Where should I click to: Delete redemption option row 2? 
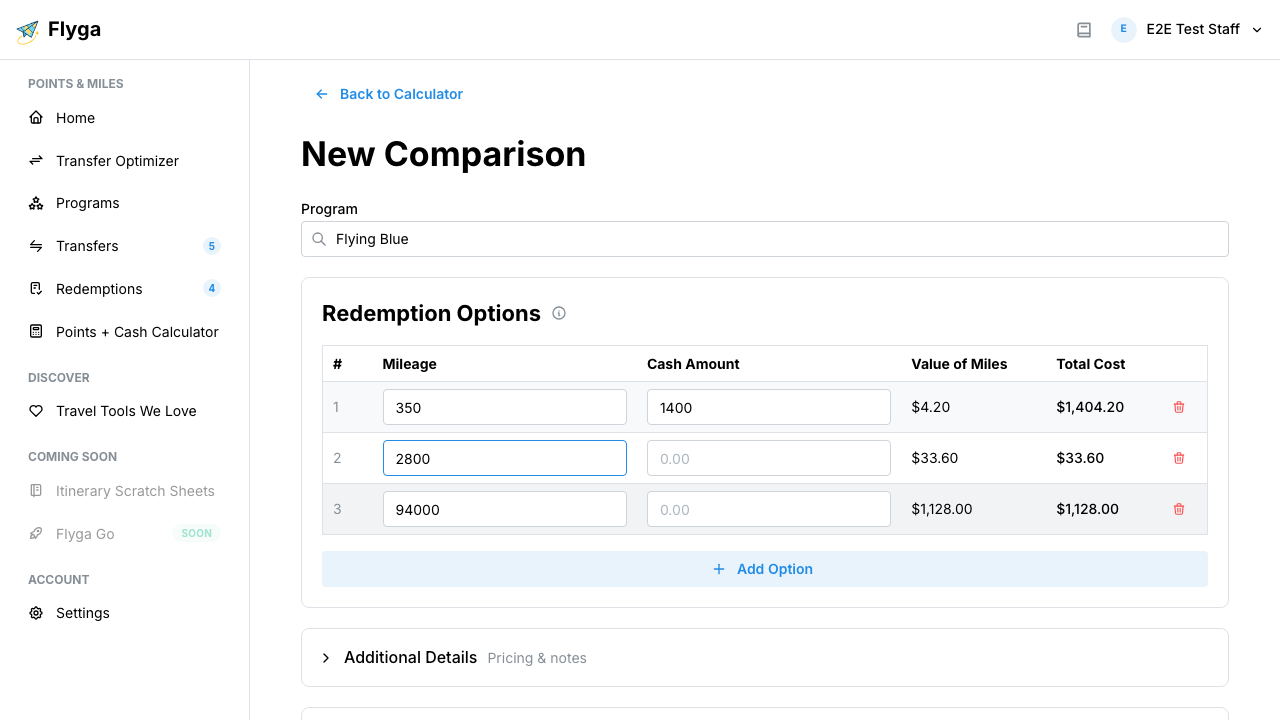[1179, 458]
